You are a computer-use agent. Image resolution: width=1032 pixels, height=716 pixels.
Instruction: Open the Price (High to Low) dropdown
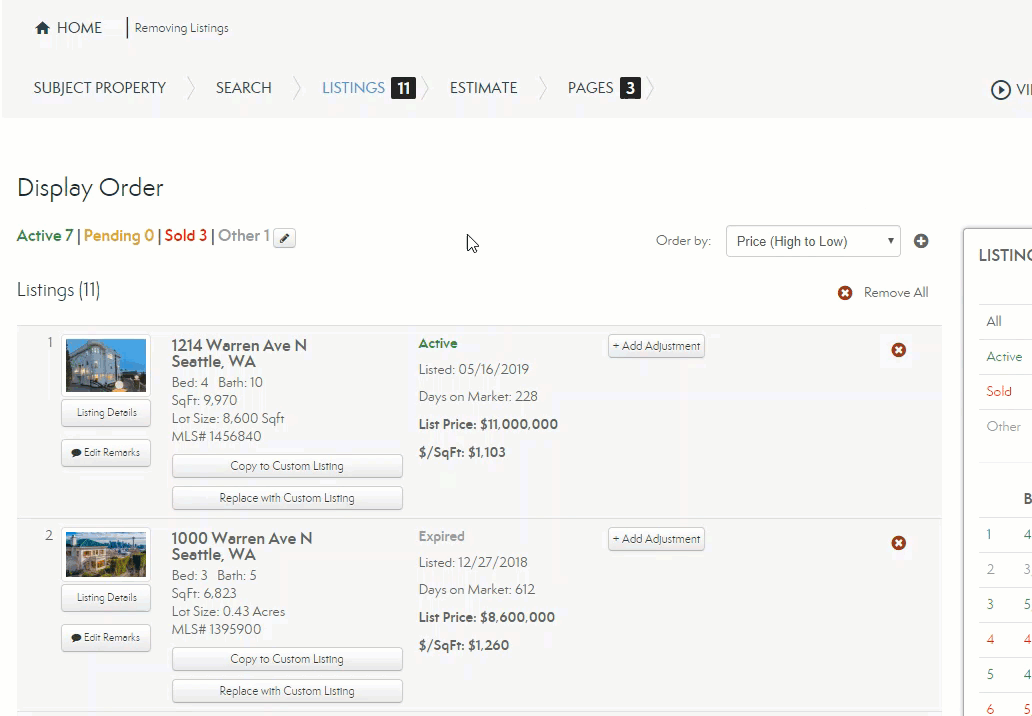tap(812, 241)
